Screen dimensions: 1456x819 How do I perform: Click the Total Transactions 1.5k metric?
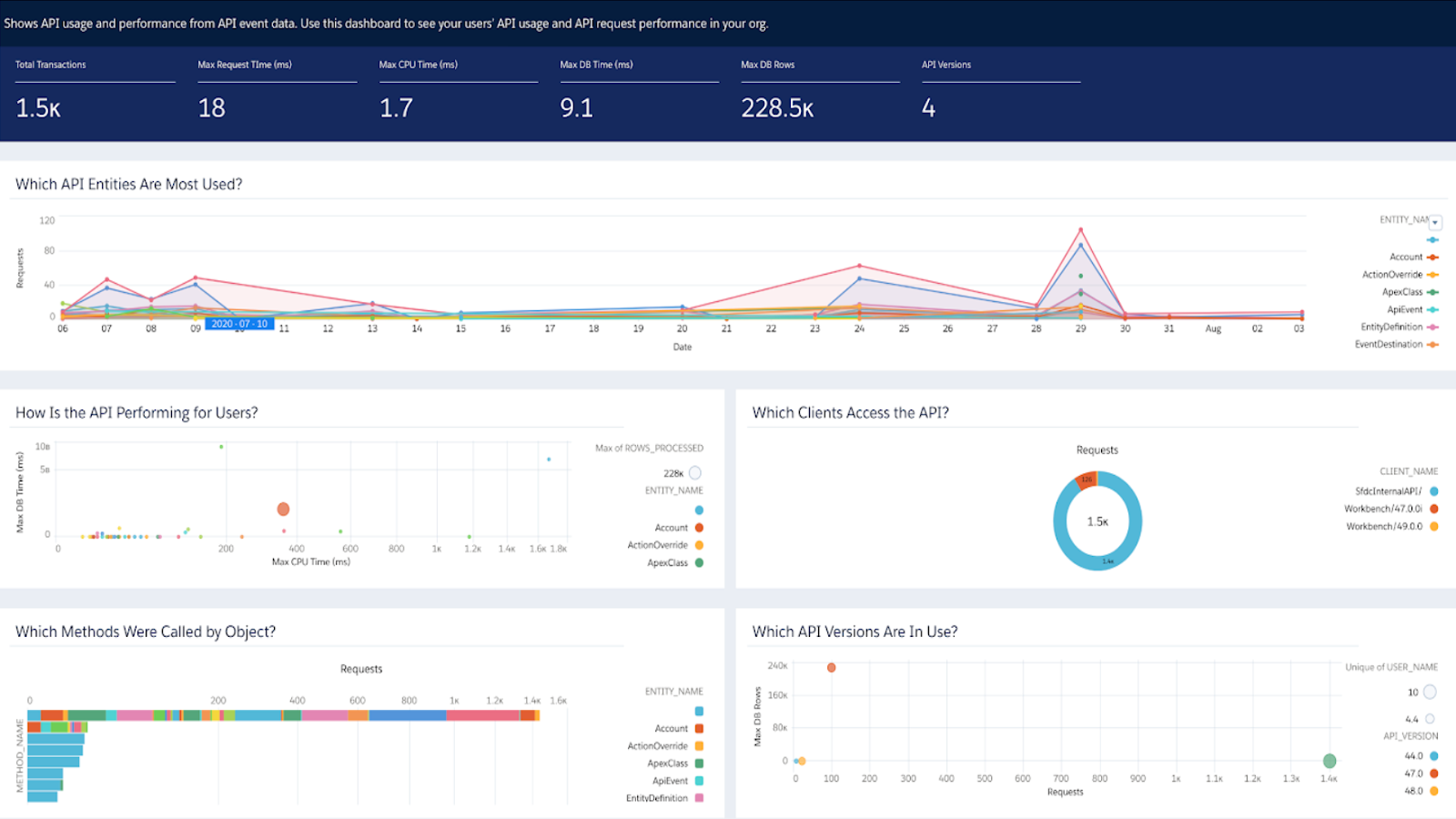(x=38, y=108)
